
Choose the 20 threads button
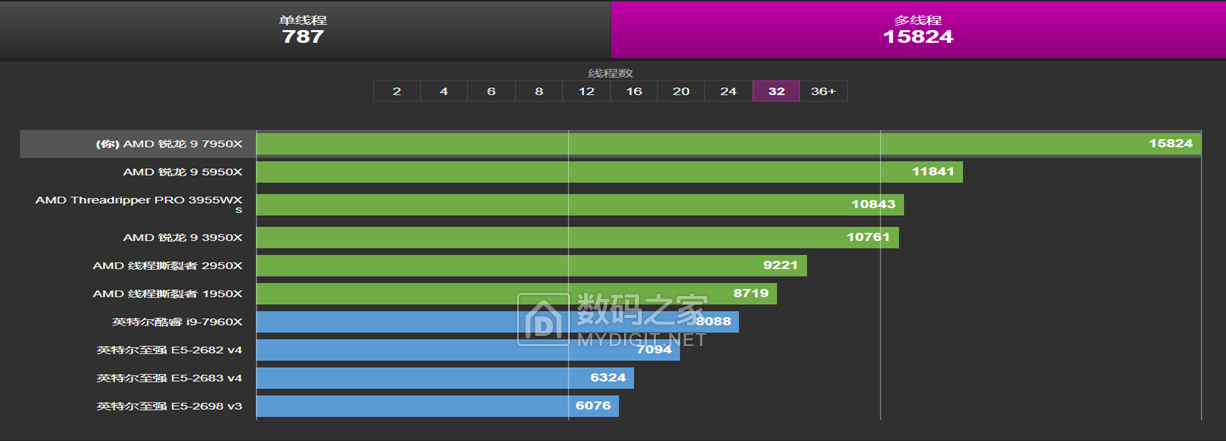point(681,91)
